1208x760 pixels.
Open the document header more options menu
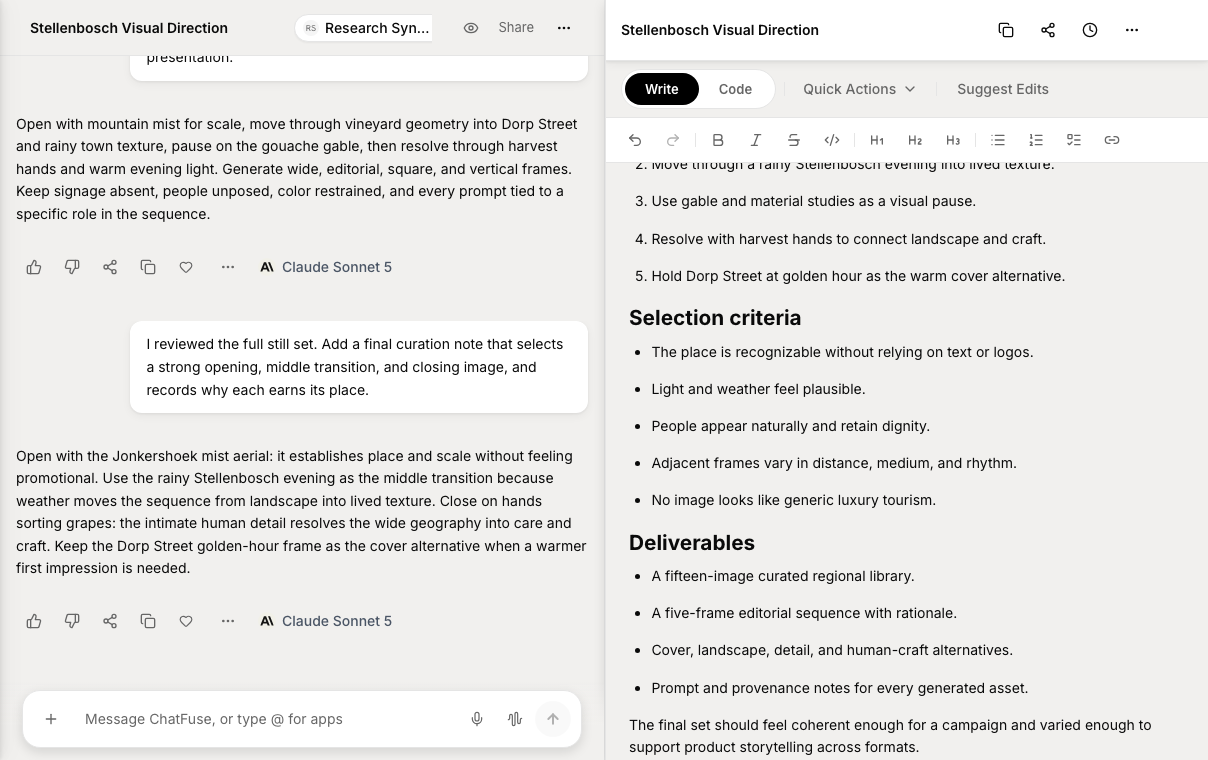click(x=1132, y=30)
